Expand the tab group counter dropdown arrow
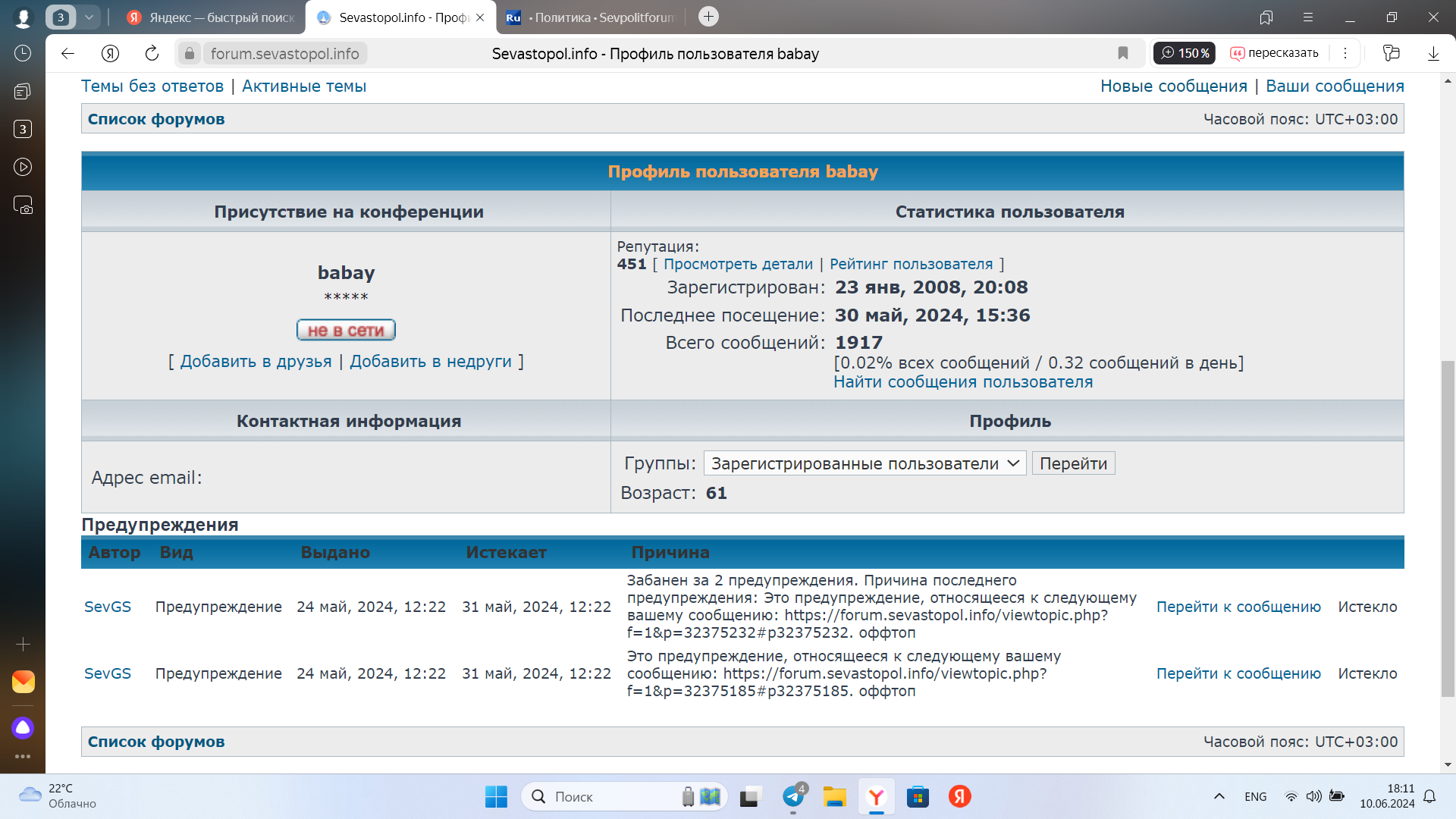This screenshot has height=819, width=1456. coord(89,17)
